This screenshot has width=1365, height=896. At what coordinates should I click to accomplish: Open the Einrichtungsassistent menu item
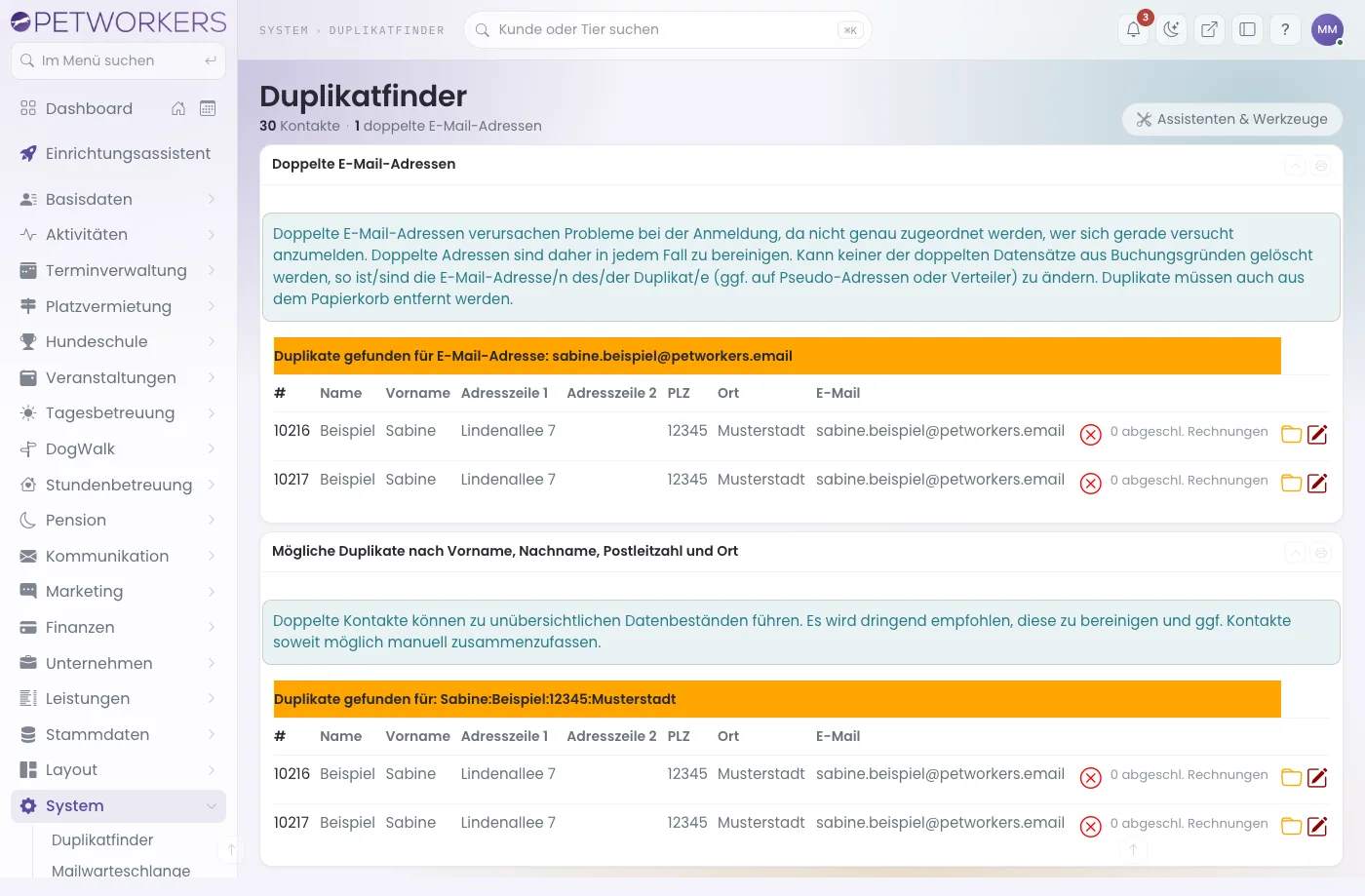click(x=118, y=153)
